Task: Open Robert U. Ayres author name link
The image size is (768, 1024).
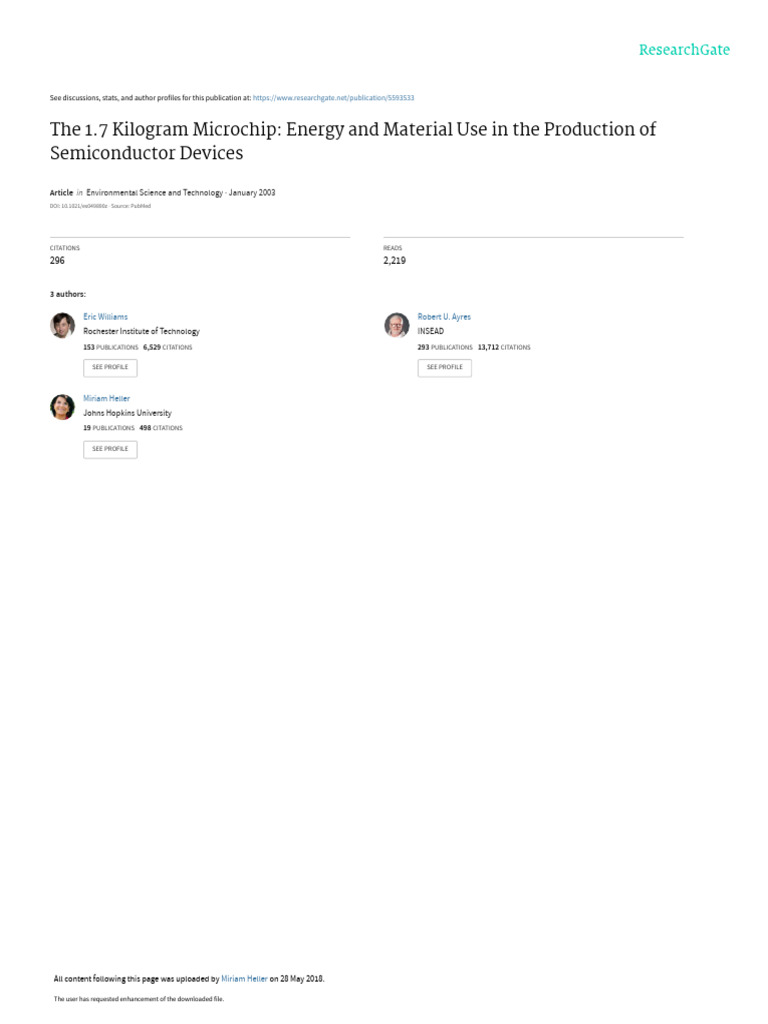Action: pyautogui.click(x=443, y=317)
